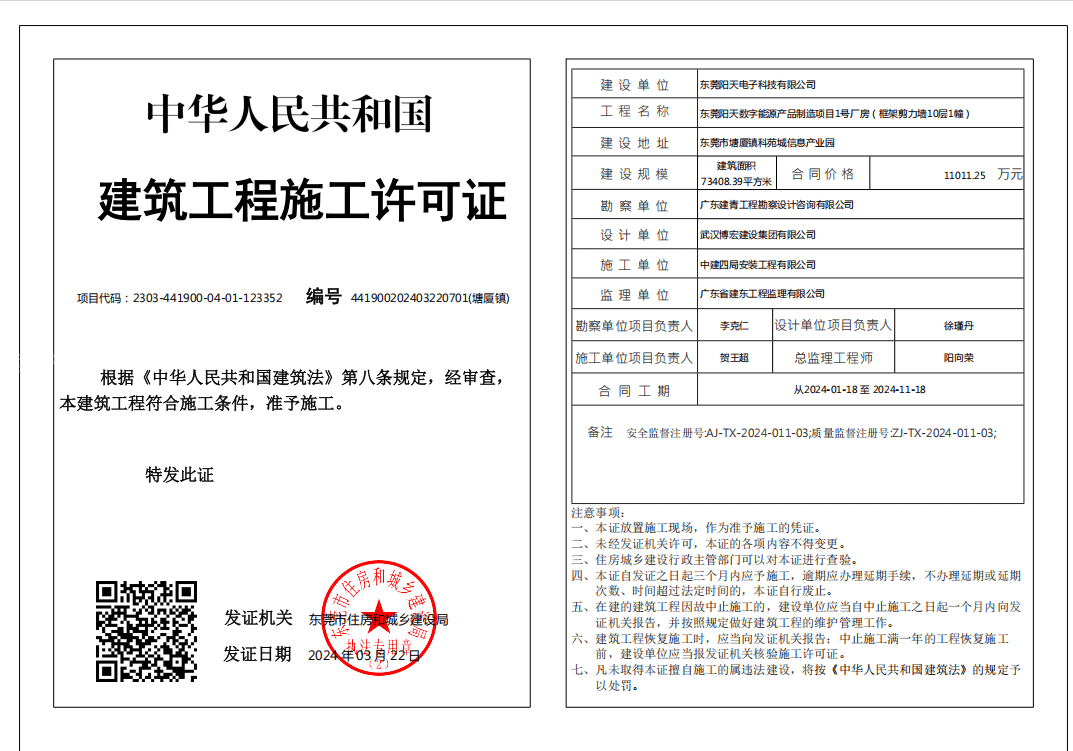The width and height of the screenshot is (1073, 751).
Task: Click the 发证日期 issue date
Action: point(364,655)
